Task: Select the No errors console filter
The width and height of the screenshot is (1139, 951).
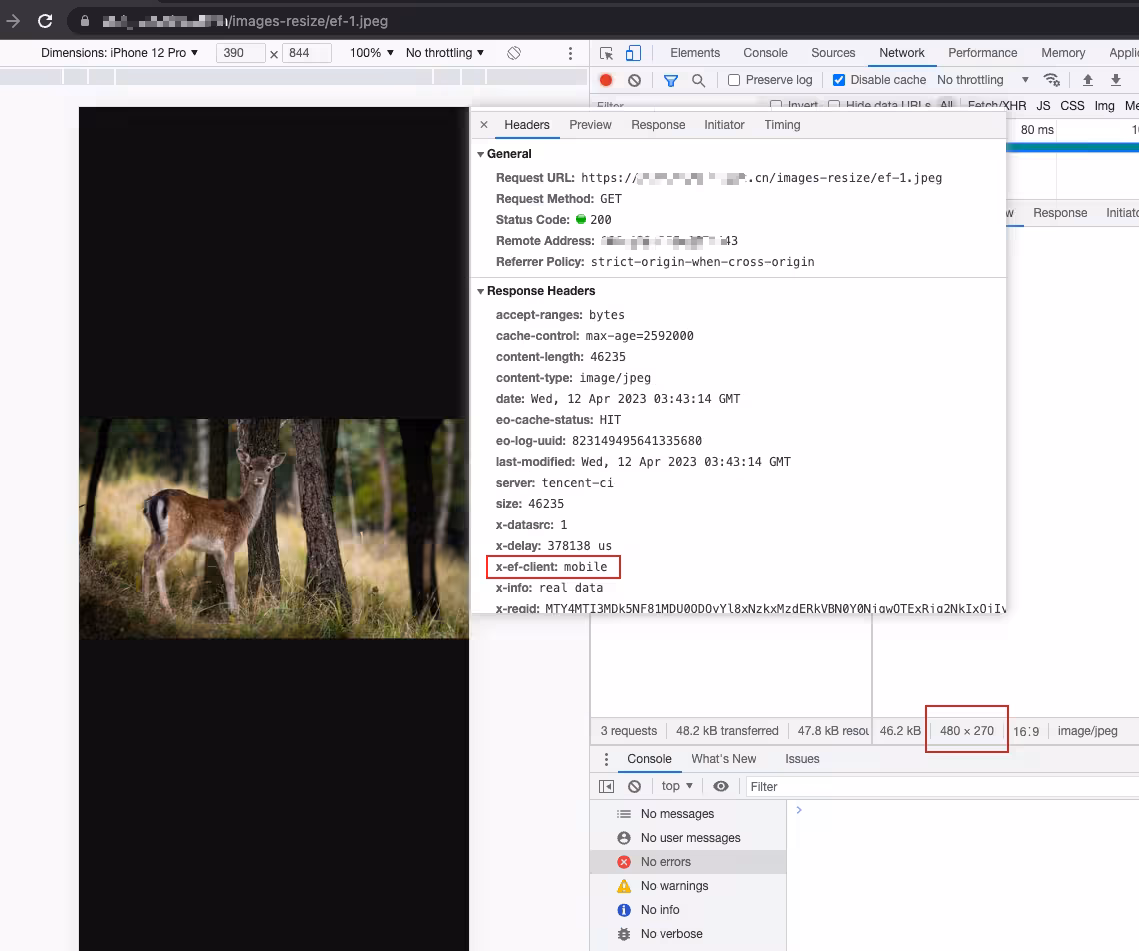Action: click(665, 862)
